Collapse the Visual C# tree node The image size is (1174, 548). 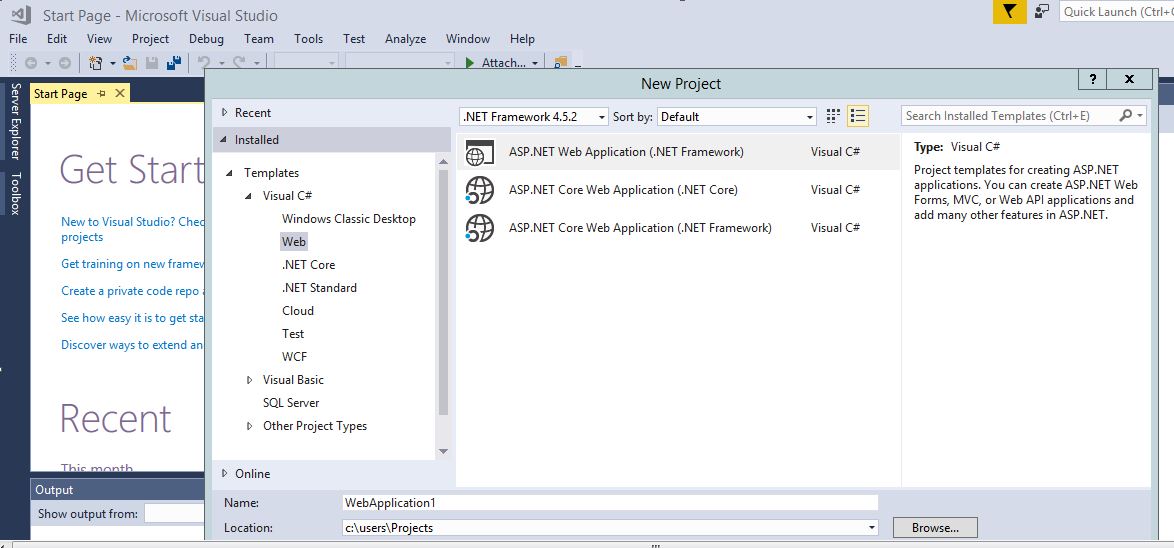249,196
